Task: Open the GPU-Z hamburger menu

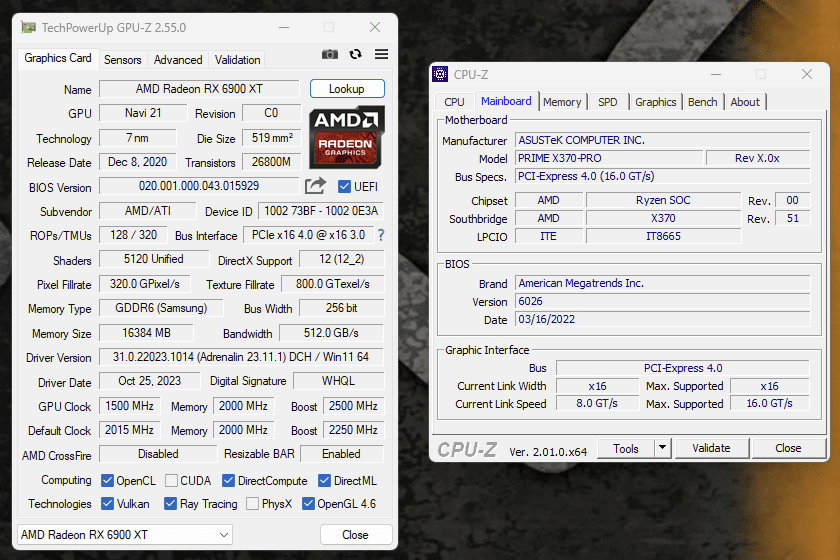Action: tap(381, 54)
